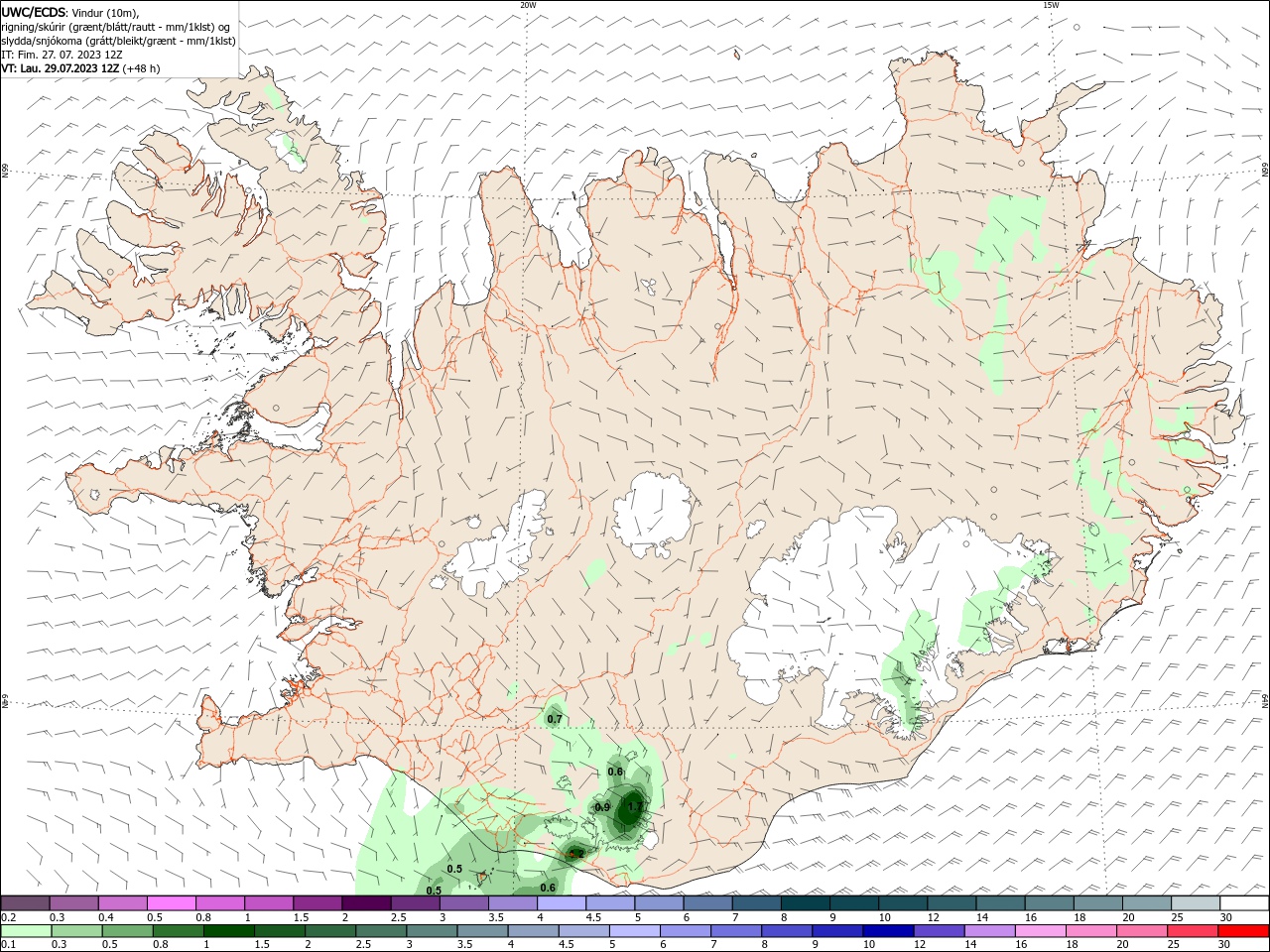Click the 'slydda/snjókoma' legend description line

[118, 41]
